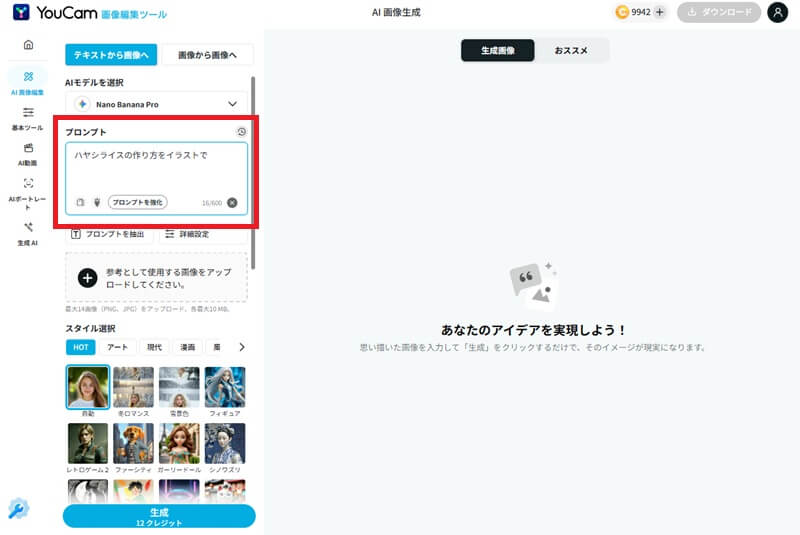The height and width of the screenshot is (535, 800).
Task: Open 生成AI magic wand icon
Action: click(29, 227)
